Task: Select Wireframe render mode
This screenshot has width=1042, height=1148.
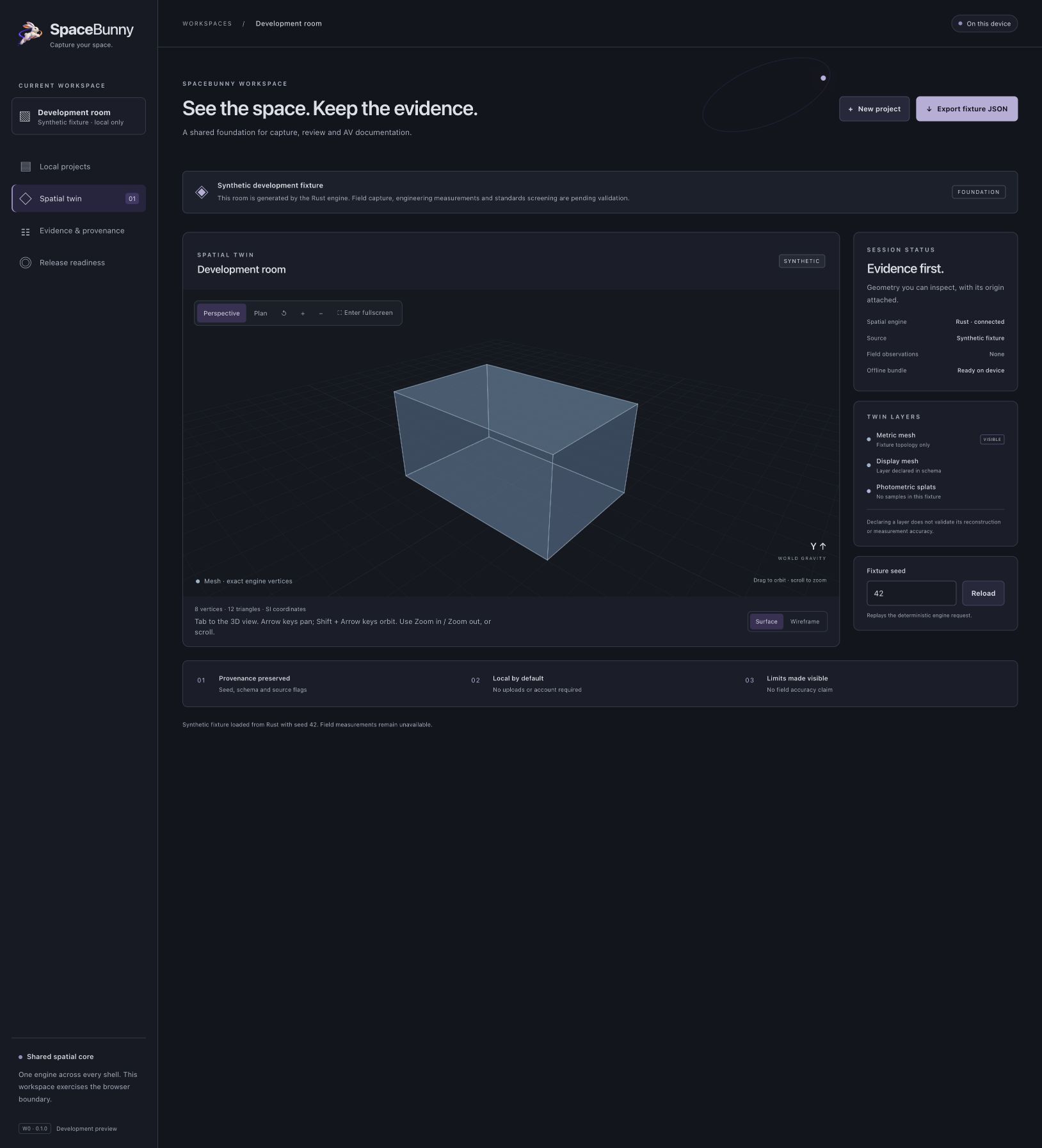Action: [805, 622]
